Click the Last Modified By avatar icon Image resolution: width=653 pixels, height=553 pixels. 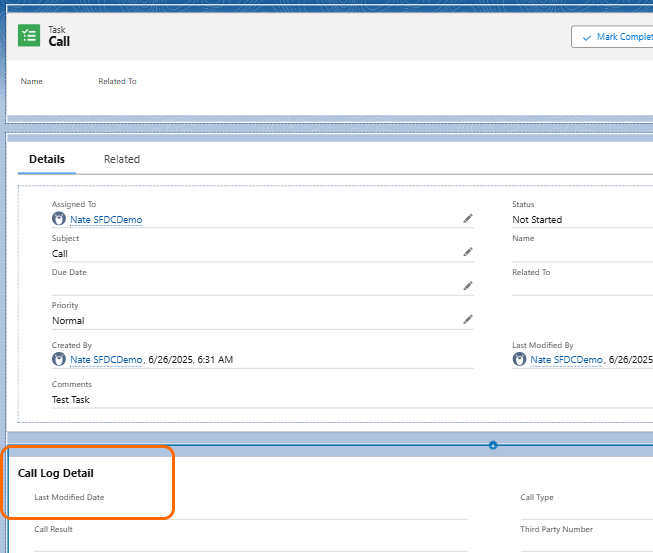[519, 359]
